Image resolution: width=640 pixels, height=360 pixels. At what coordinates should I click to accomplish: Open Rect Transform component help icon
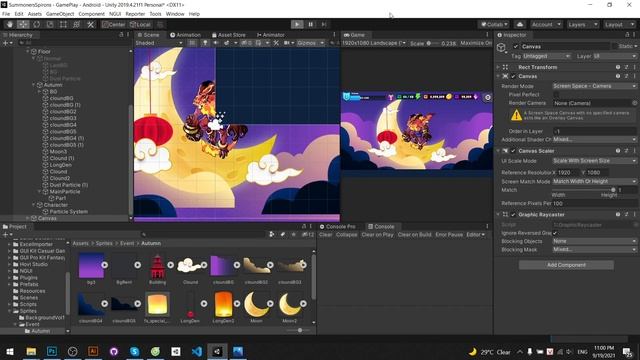pos(618,67)
